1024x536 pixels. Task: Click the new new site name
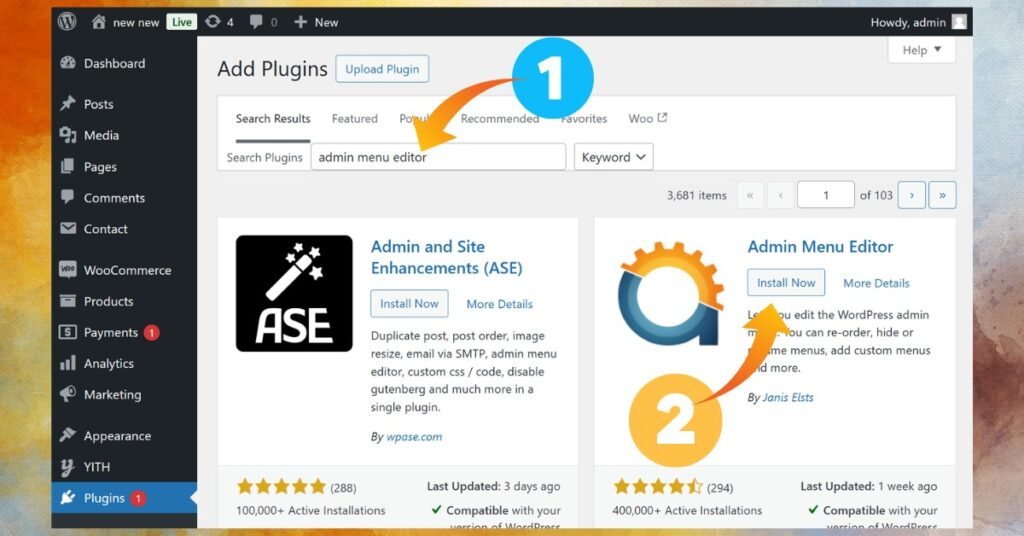[136, 22]
